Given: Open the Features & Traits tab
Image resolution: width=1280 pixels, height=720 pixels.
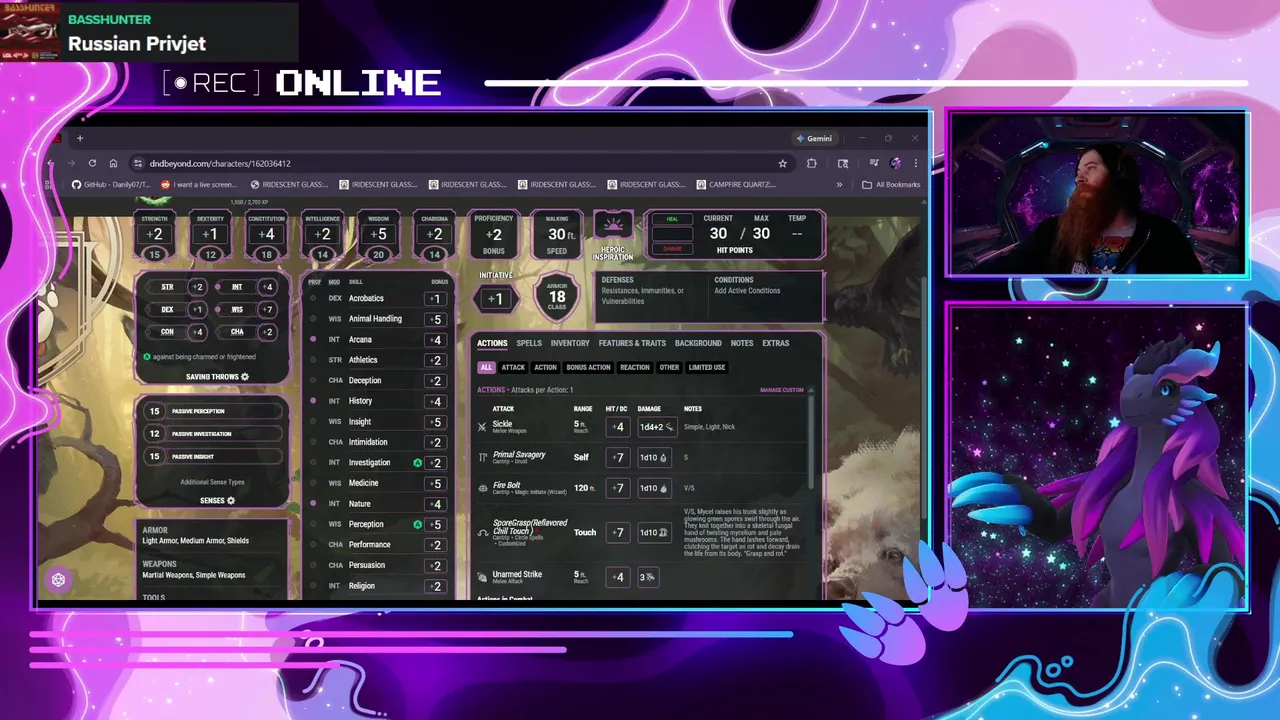Looking at the screenshot, I should tap(632, 343).
